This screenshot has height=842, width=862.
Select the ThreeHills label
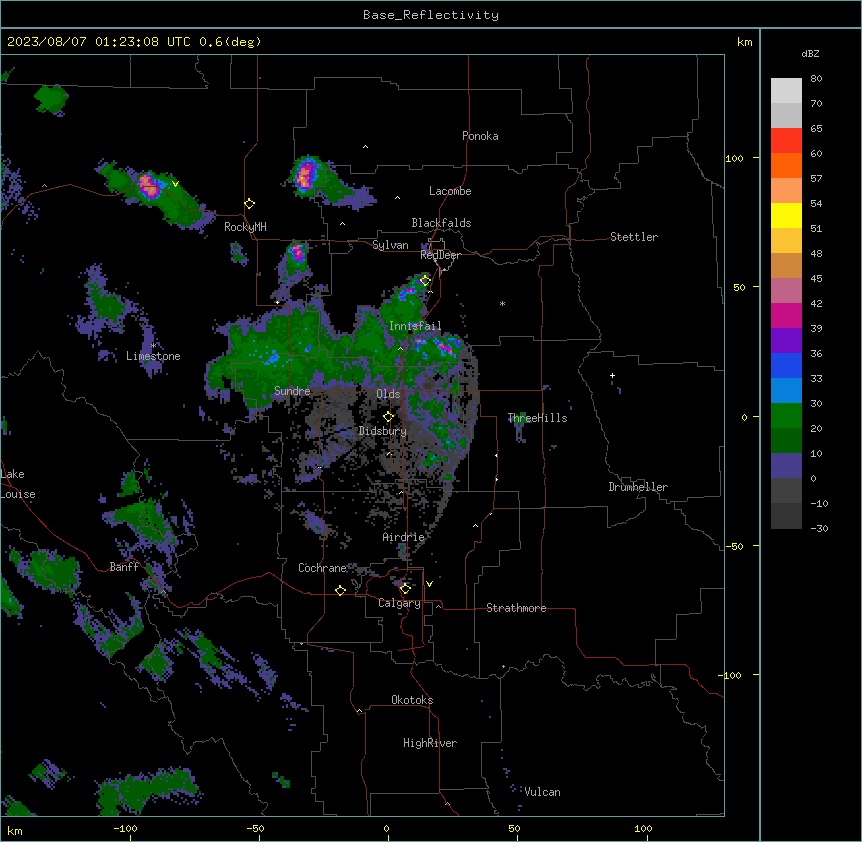tap(537, 418)
